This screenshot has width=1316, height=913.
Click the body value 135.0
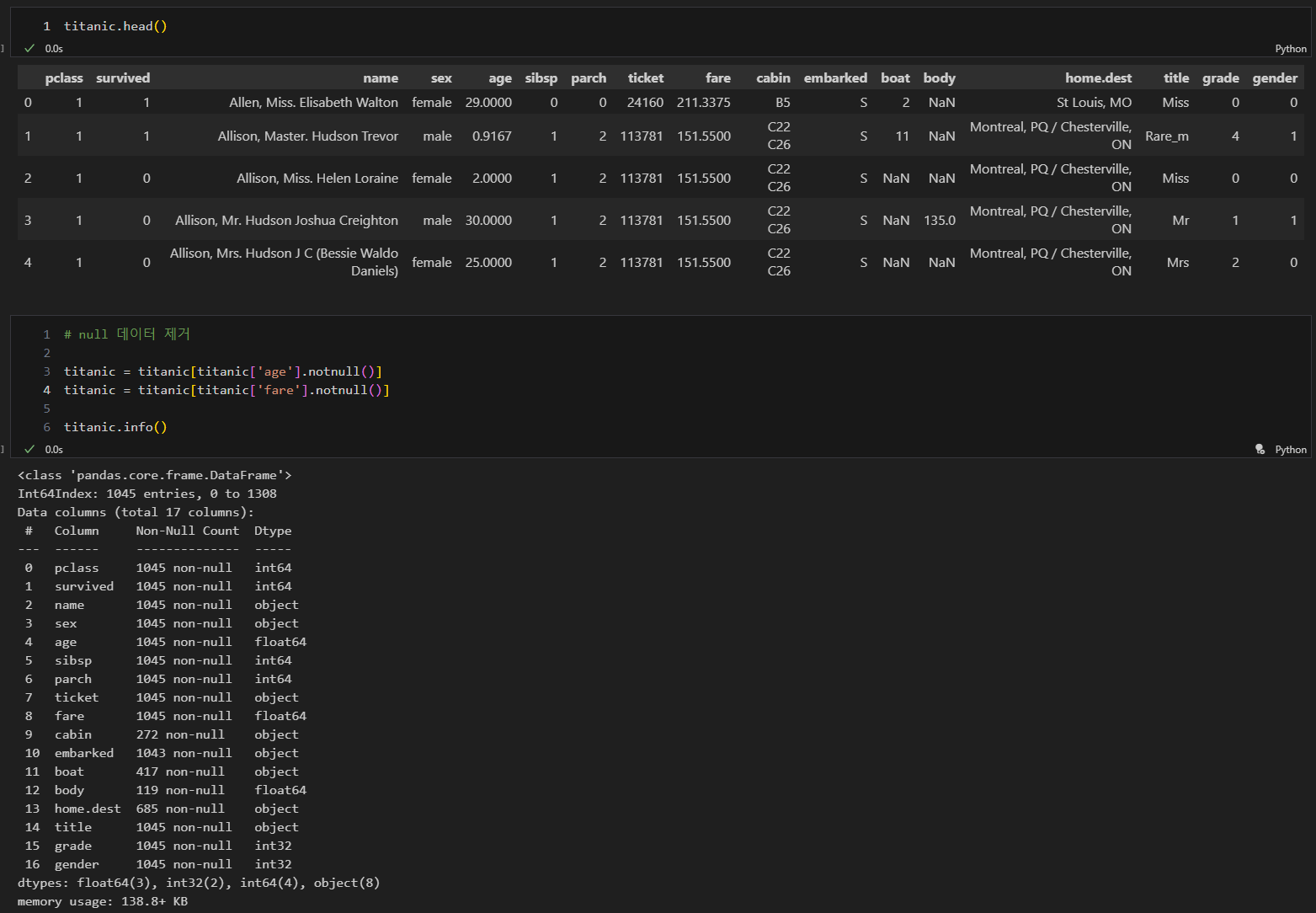coord(940,220)
